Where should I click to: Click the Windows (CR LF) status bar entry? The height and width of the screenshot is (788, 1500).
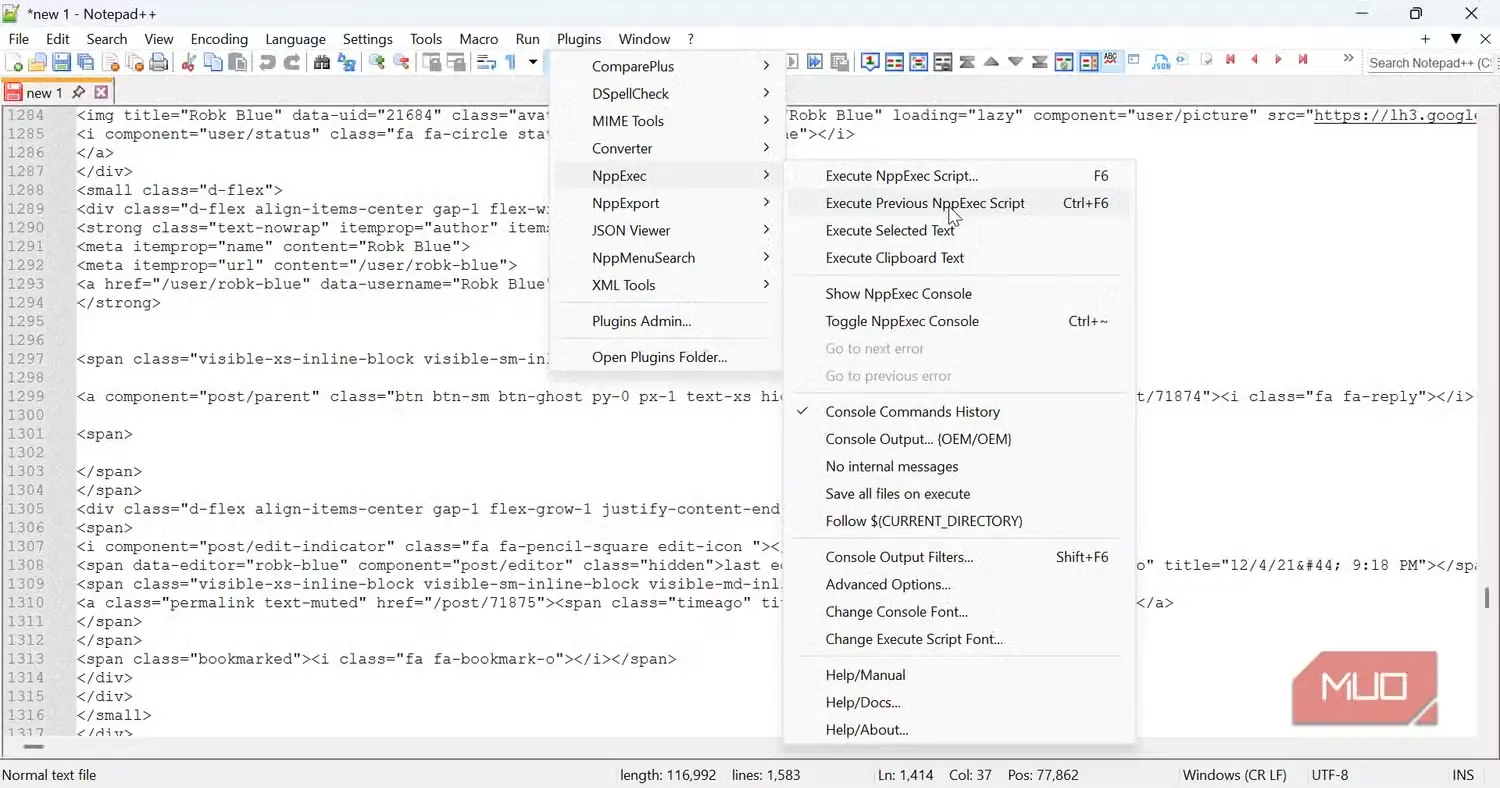tap(1234, 775)
